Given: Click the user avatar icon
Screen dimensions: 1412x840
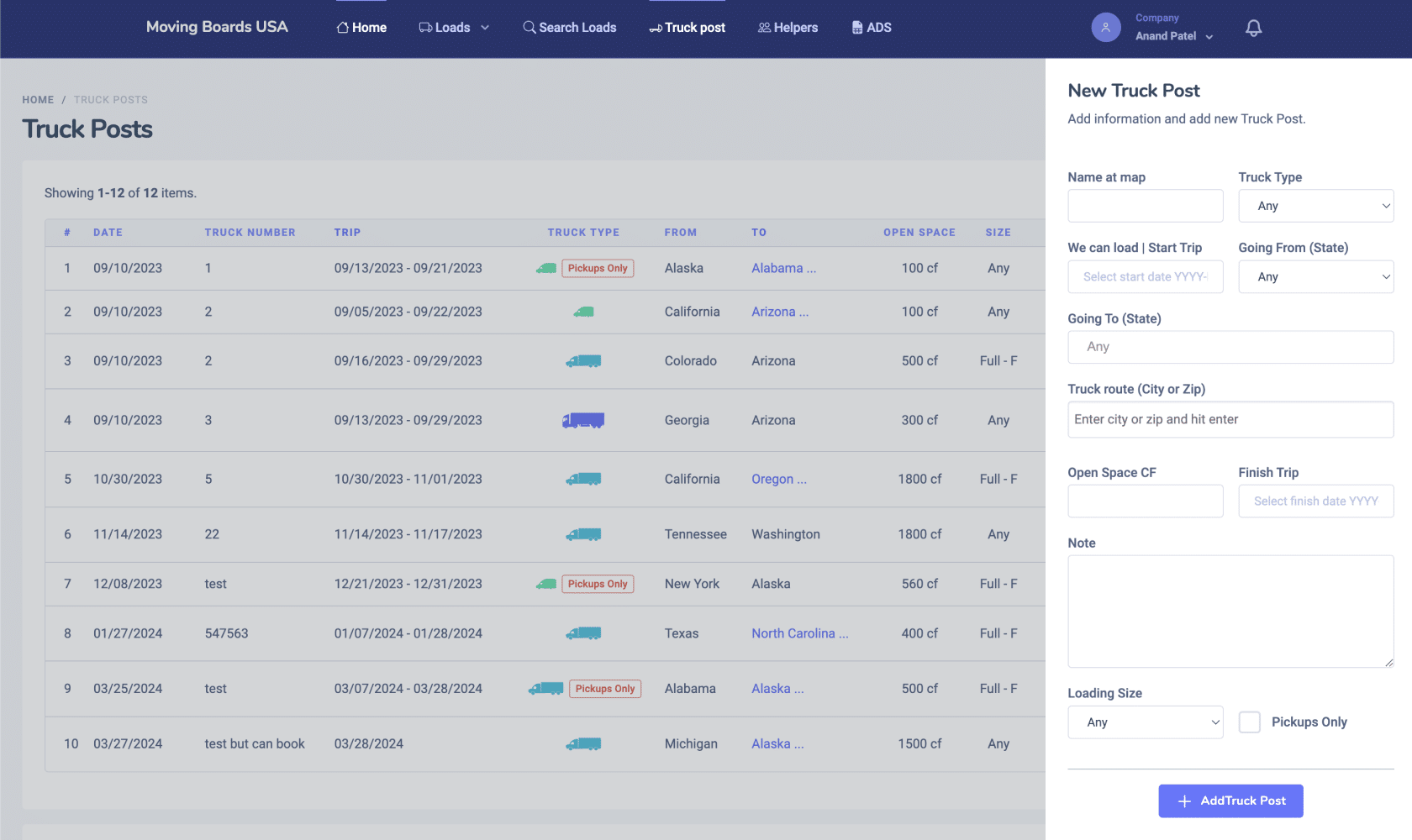Looking at the screenshot, I should 1106,28.
